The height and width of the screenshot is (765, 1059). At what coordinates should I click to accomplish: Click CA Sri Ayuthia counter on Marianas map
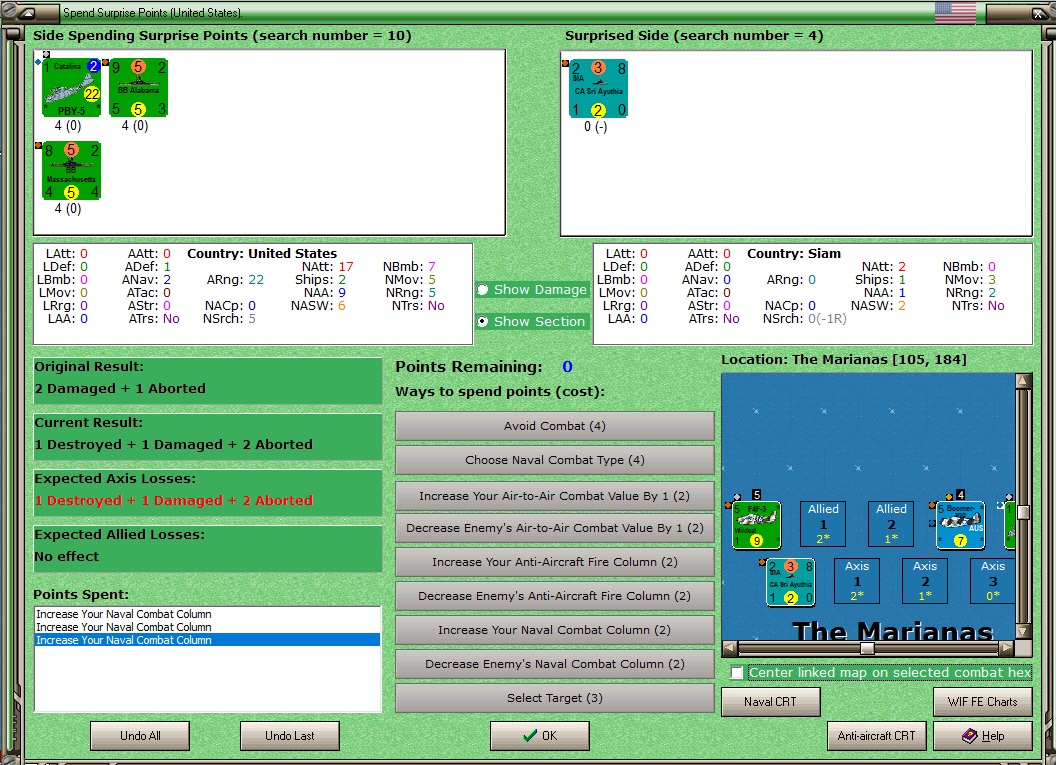tap(790, 581)
